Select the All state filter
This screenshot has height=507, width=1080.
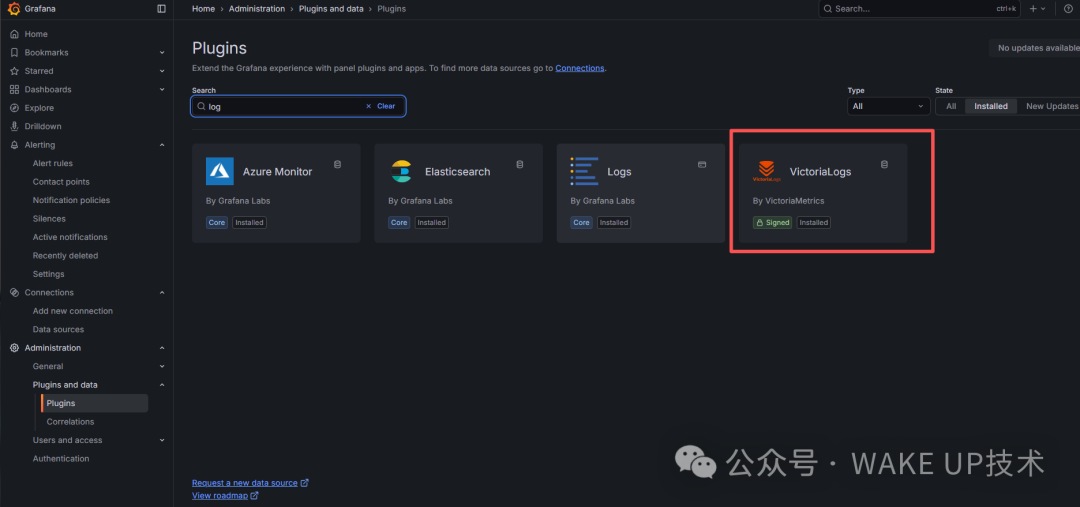951,106
